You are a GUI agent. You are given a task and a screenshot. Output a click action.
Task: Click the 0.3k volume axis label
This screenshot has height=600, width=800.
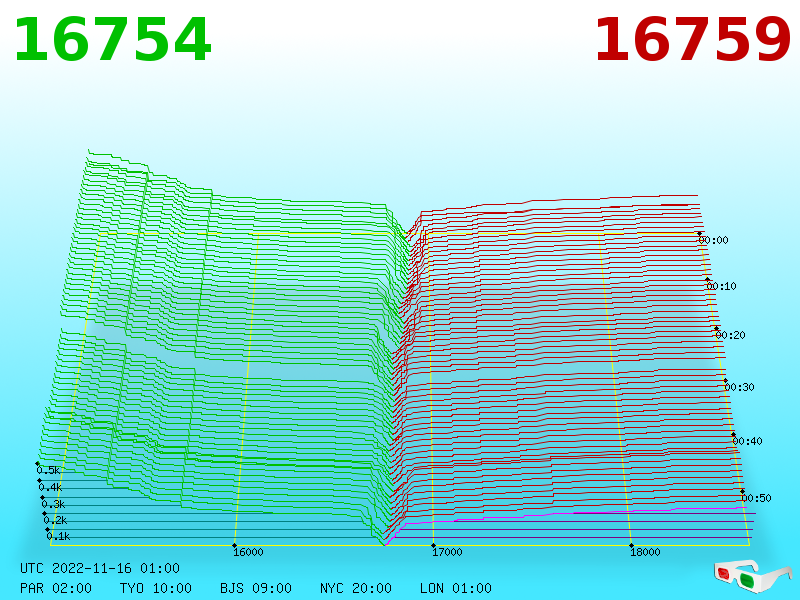pos(54,505)
